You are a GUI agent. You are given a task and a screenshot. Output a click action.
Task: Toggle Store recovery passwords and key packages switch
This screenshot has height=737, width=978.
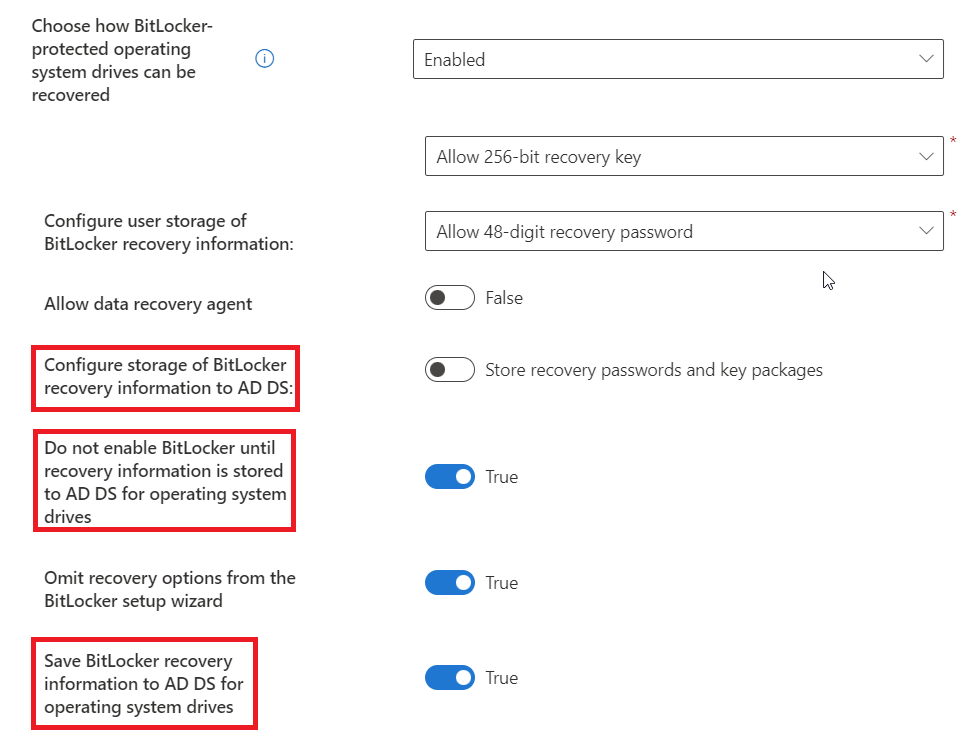[x=450, y=370]
